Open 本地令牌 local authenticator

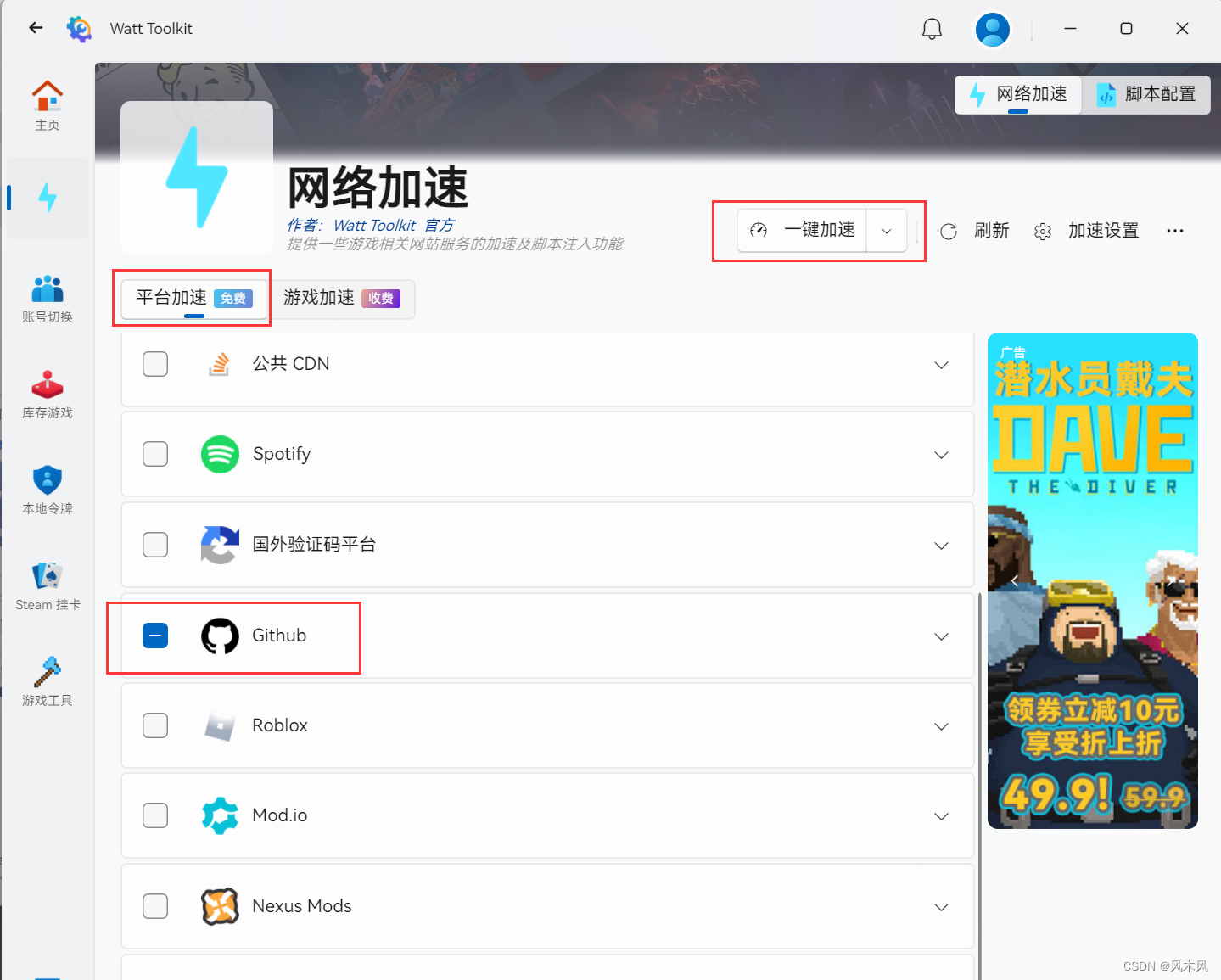coord(48,490)
